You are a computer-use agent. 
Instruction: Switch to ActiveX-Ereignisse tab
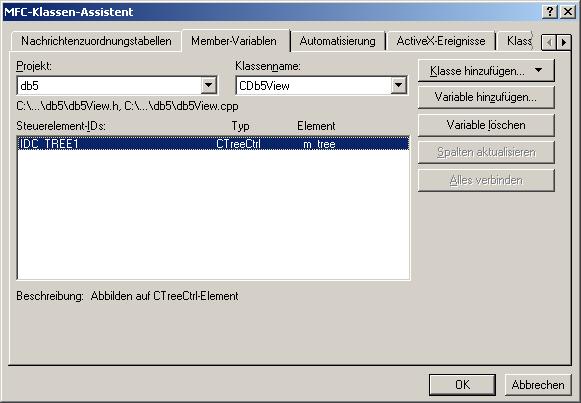pos(441,41)
